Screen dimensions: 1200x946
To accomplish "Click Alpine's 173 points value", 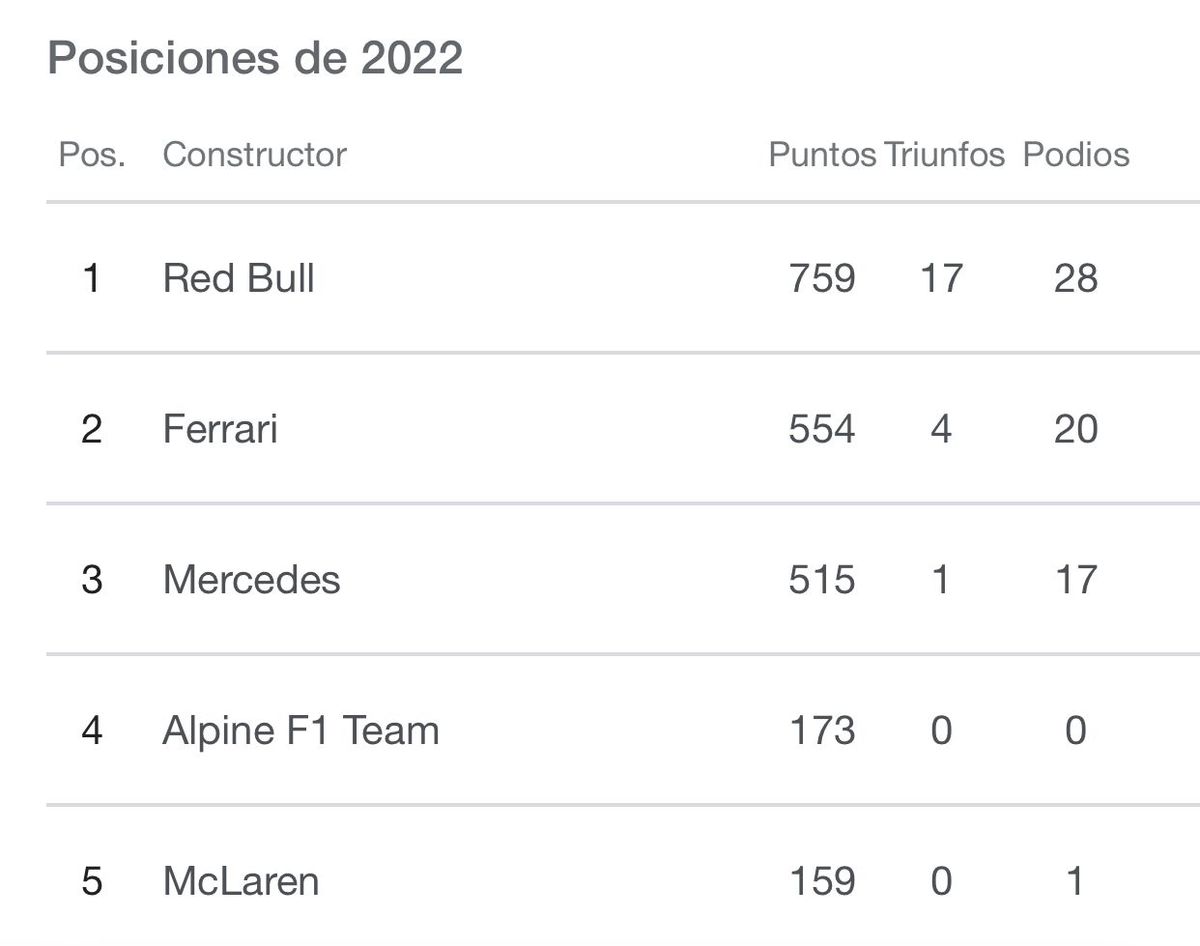I will [822, 731].
